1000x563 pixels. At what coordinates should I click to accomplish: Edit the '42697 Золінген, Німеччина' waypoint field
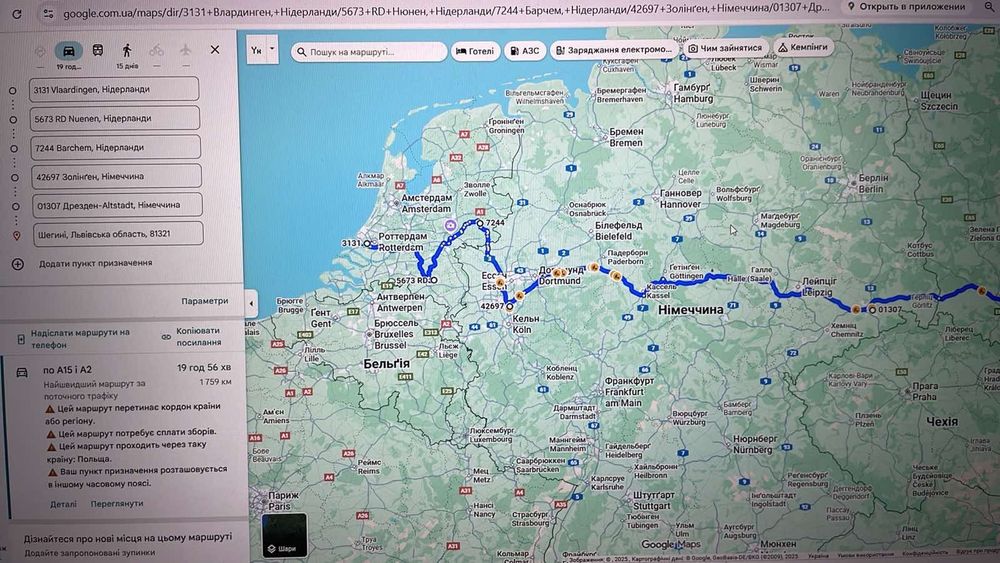point(116,176)
